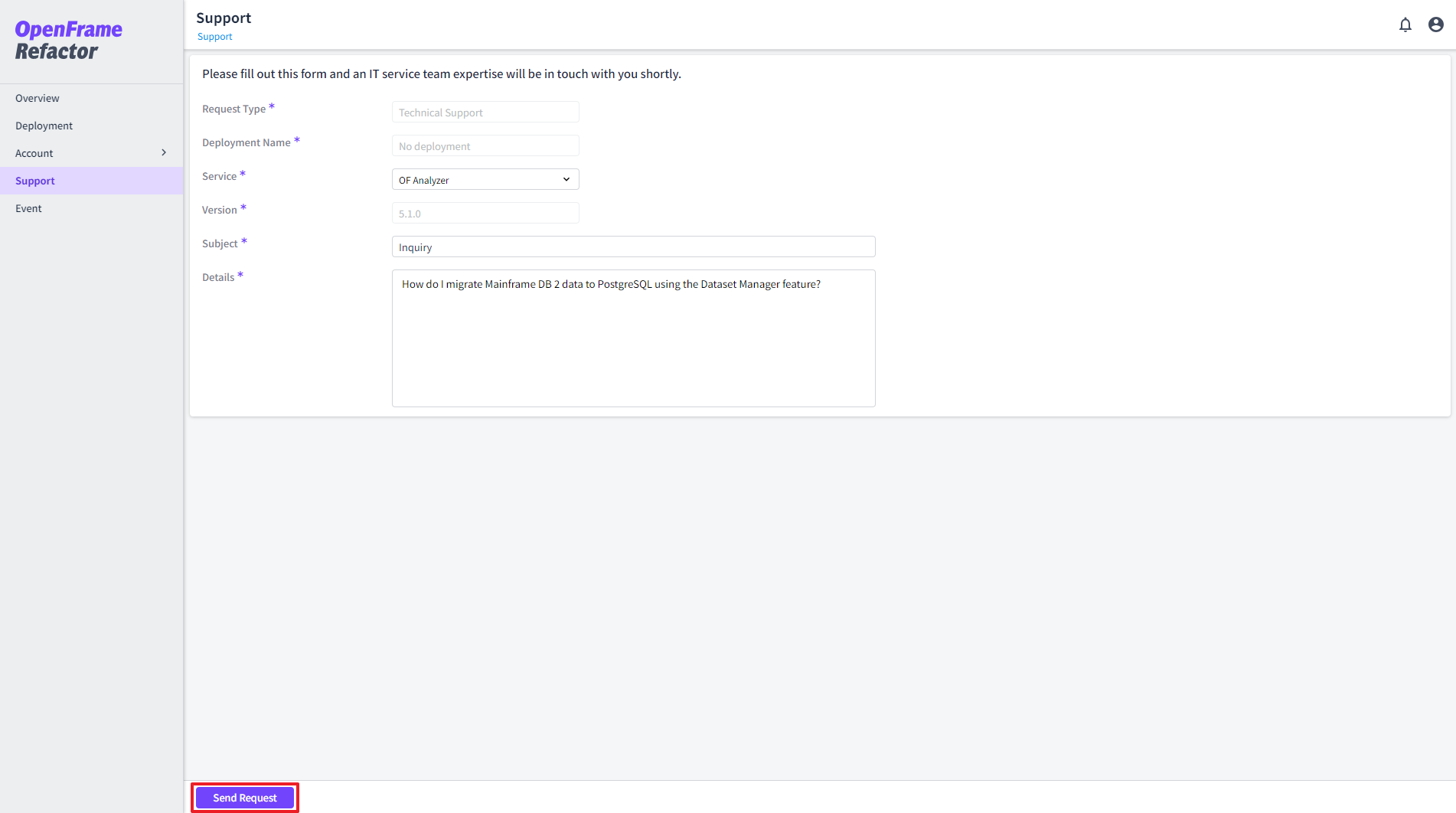Image resolution: width=1456 pixels, height=813 pixels.
Task: Focus the Version field
Action: point(485,213)
